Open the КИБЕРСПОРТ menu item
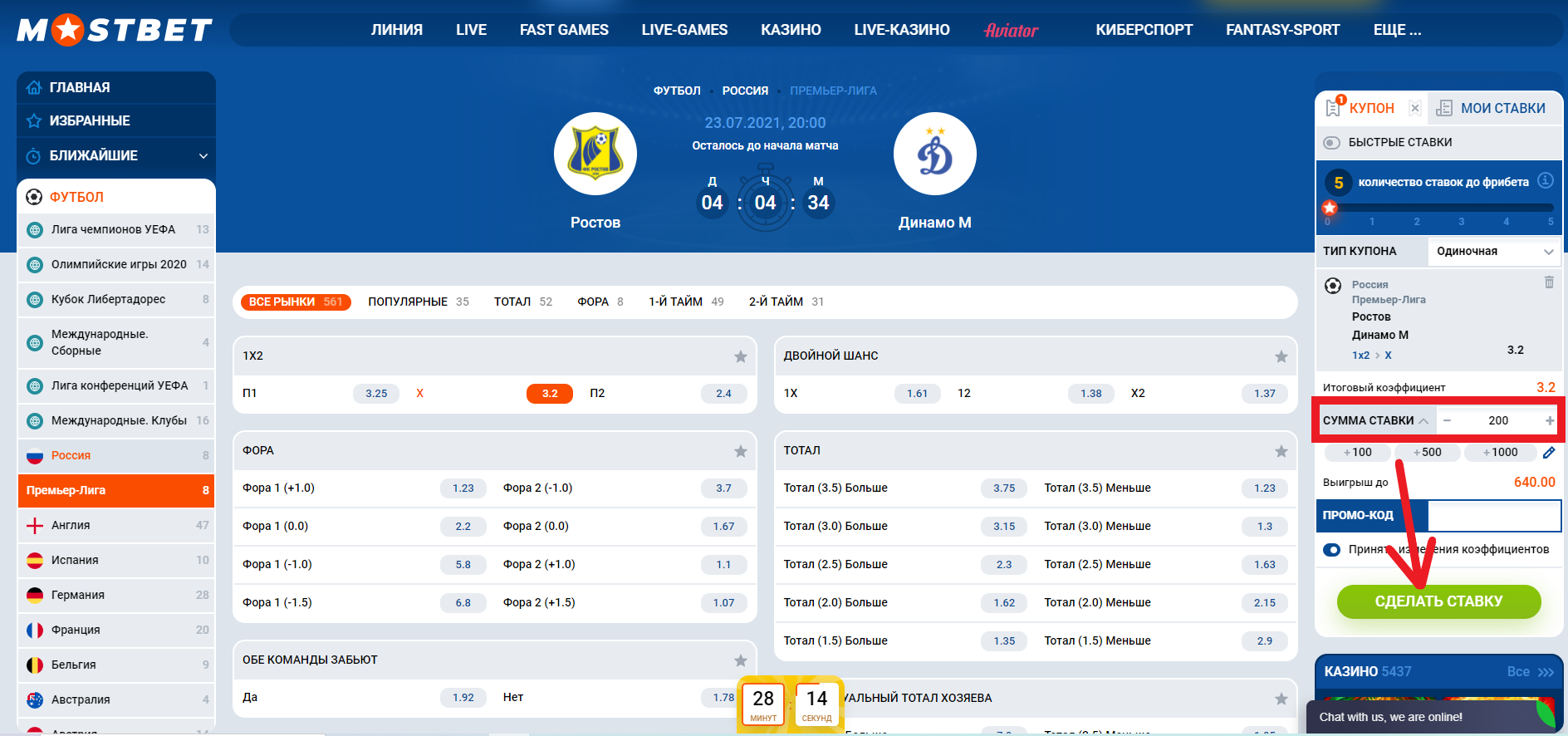The width and height of the screenshot is (1568, 736). tap(1144, 30)
